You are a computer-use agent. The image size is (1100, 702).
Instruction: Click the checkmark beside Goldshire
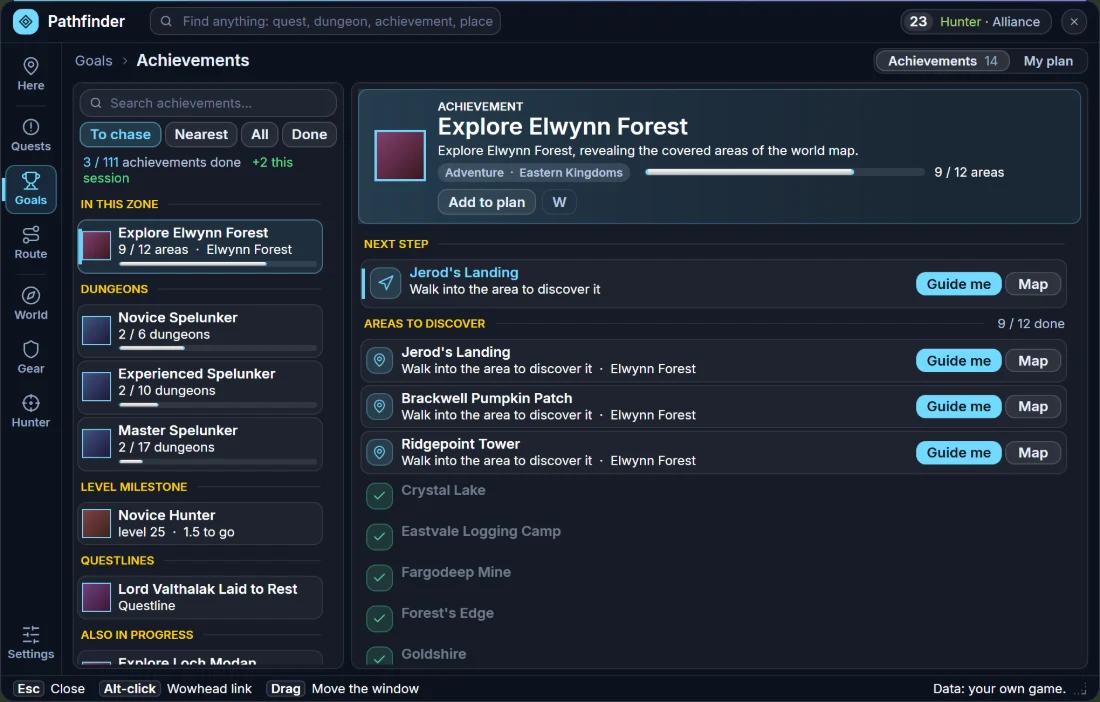380,656
